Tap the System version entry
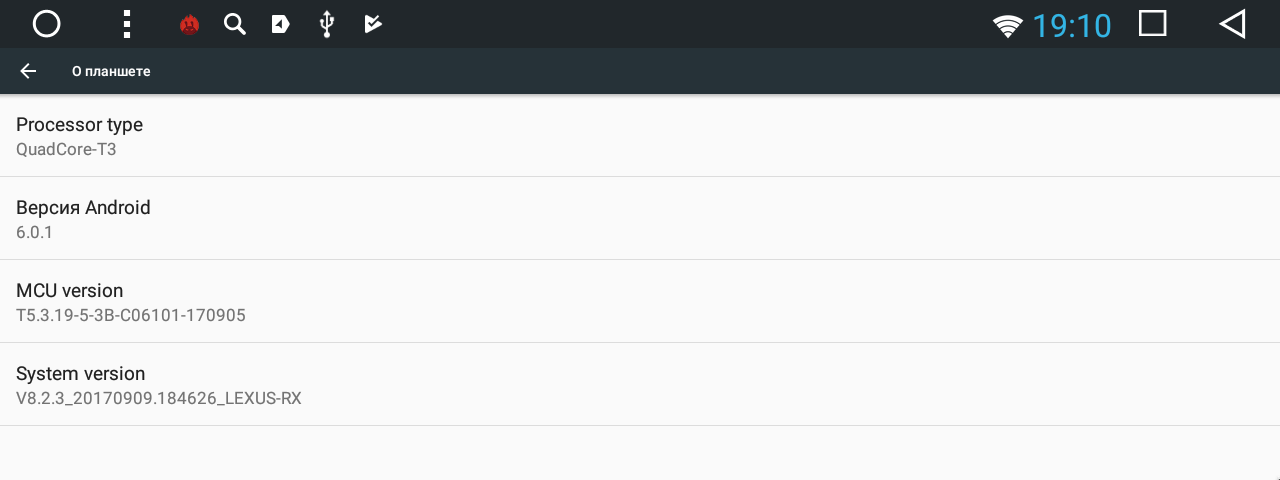1280x480 pixels. [640, 385]
